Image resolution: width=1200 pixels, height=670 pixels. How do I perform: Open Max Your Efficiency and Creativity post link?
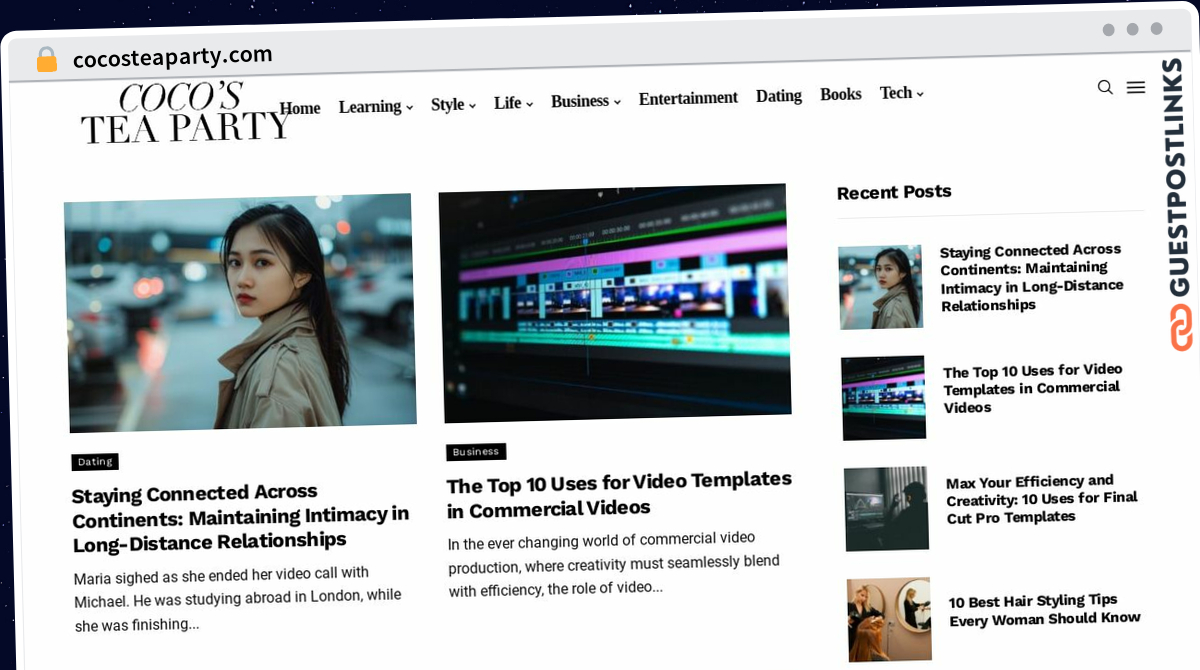pyautogui.click(x=1042, y=498)
